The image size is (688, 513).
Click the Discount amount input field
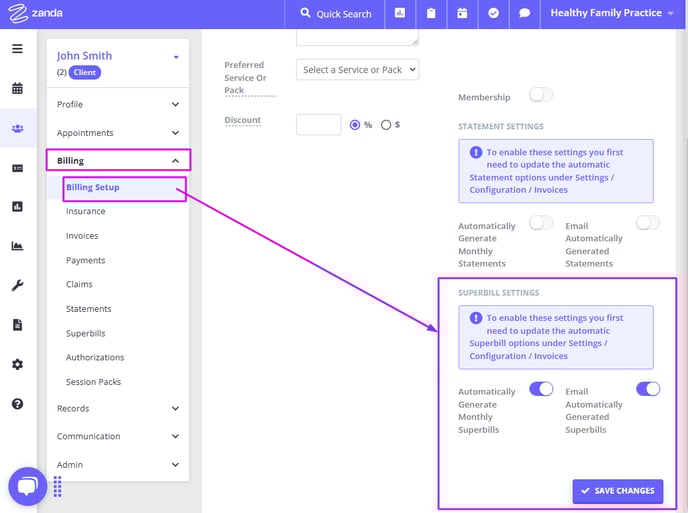click(x=319, y=125)
